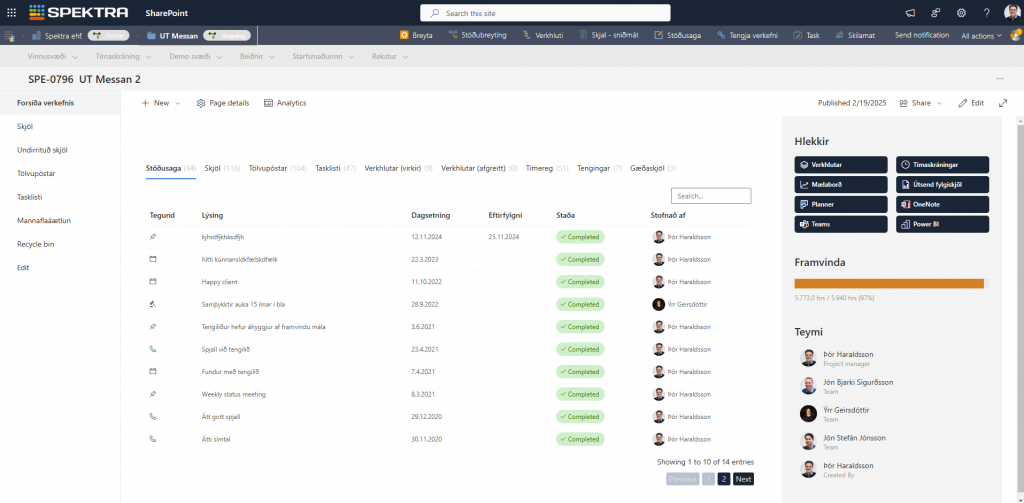Select the Tasklisti tab
Screen dimensions: 1024x503
328,168
